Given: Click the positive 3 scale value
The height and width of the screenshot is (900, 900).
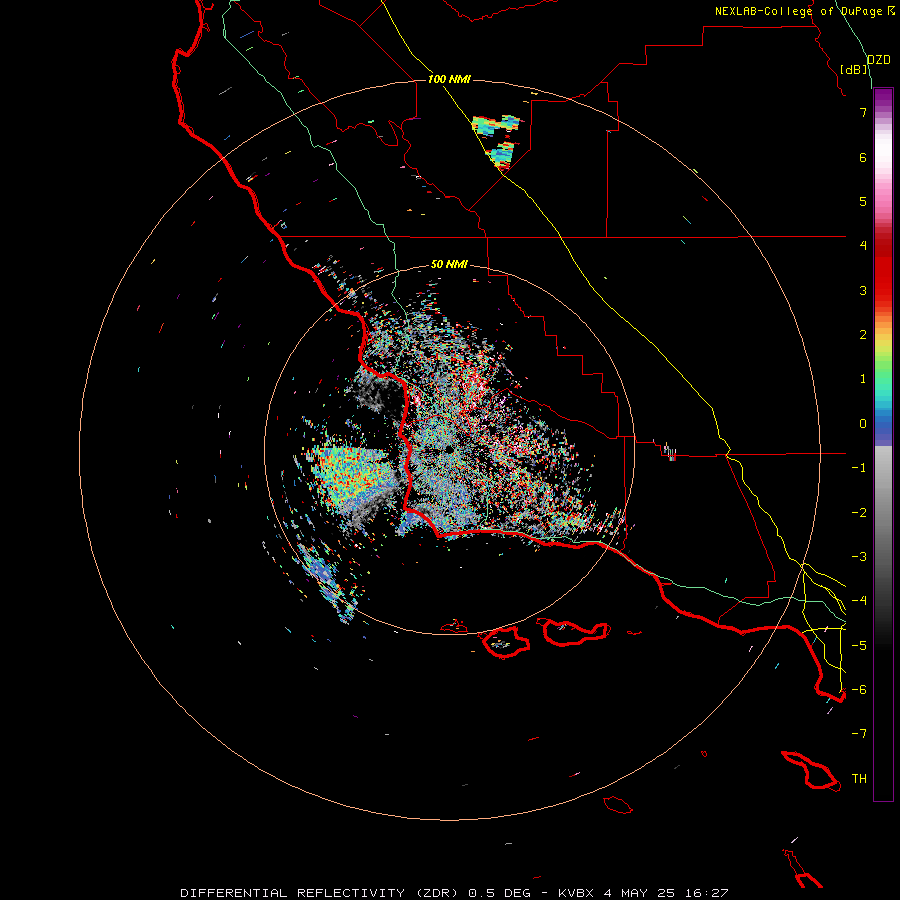Looking at the screenshot, I should (x=863, y=291).
